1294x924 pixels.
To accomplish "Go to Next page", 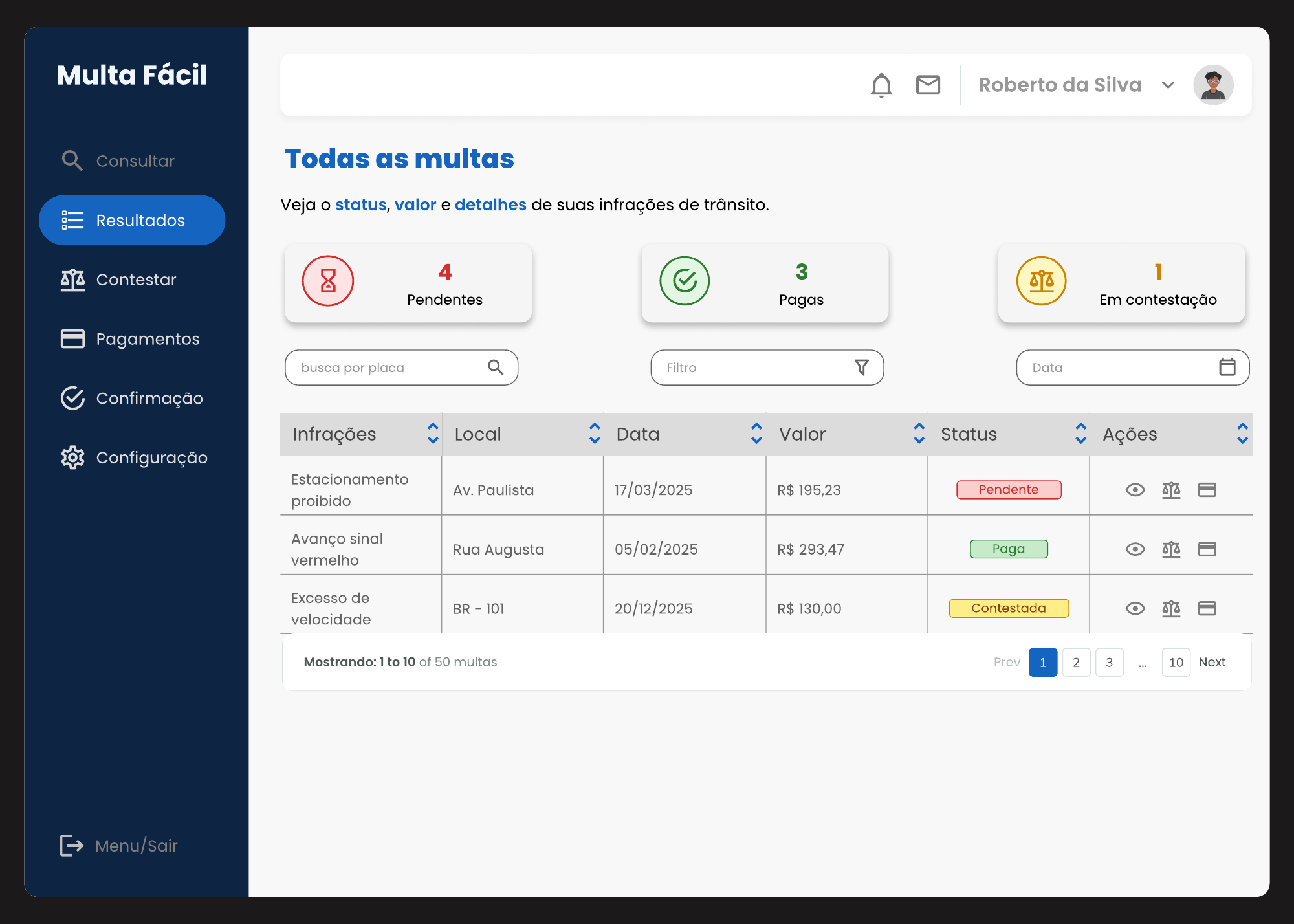I will [x=1212, y=662].
